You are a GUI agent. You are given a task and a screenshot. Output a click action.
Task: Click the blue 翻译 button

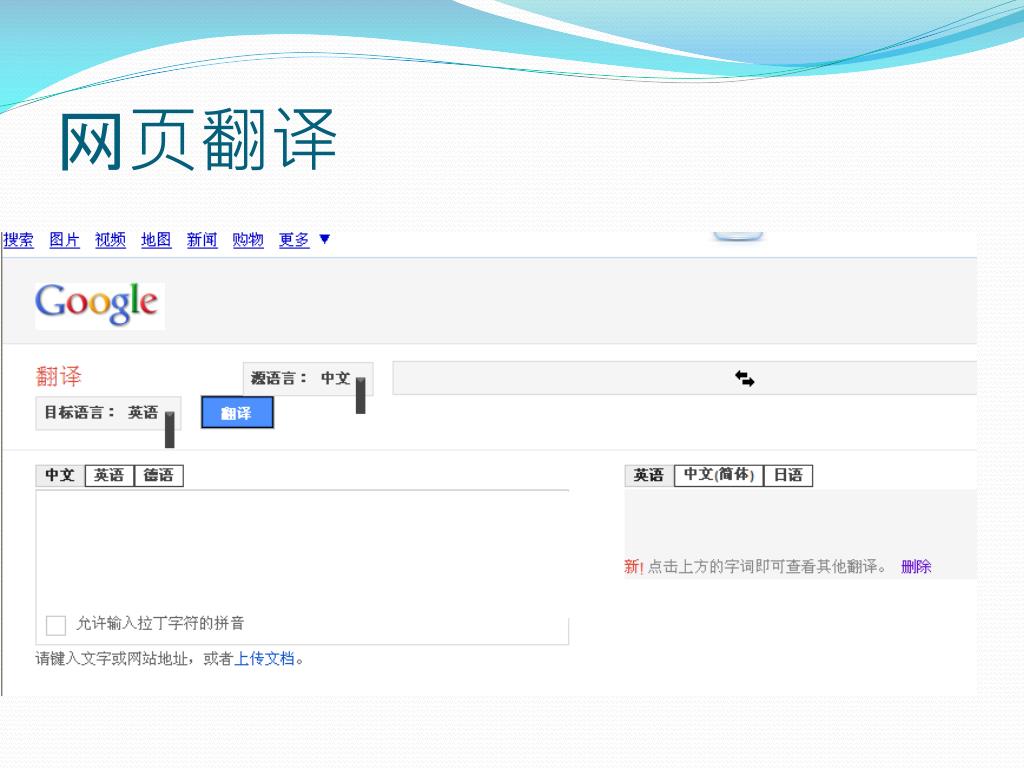237,413
